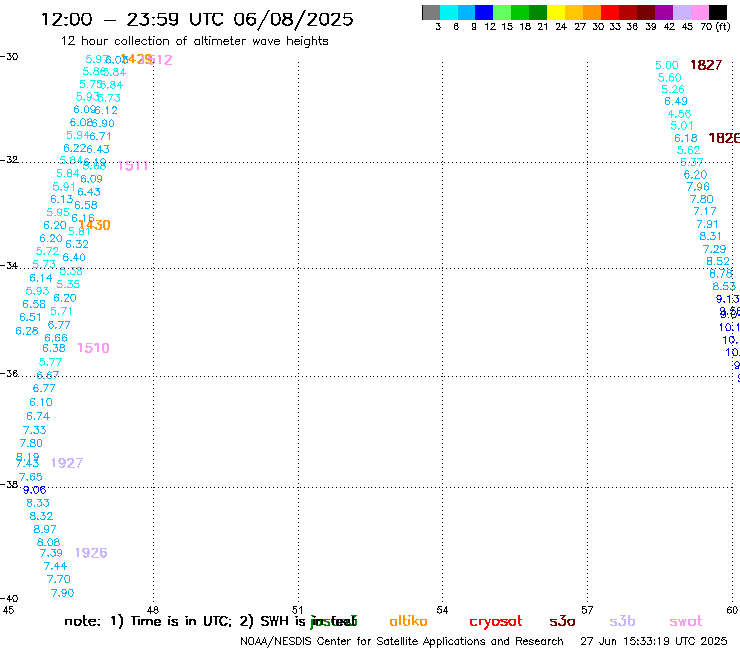Click the wave height value '7.65'

pyautogui.click(x=31, y=477)
